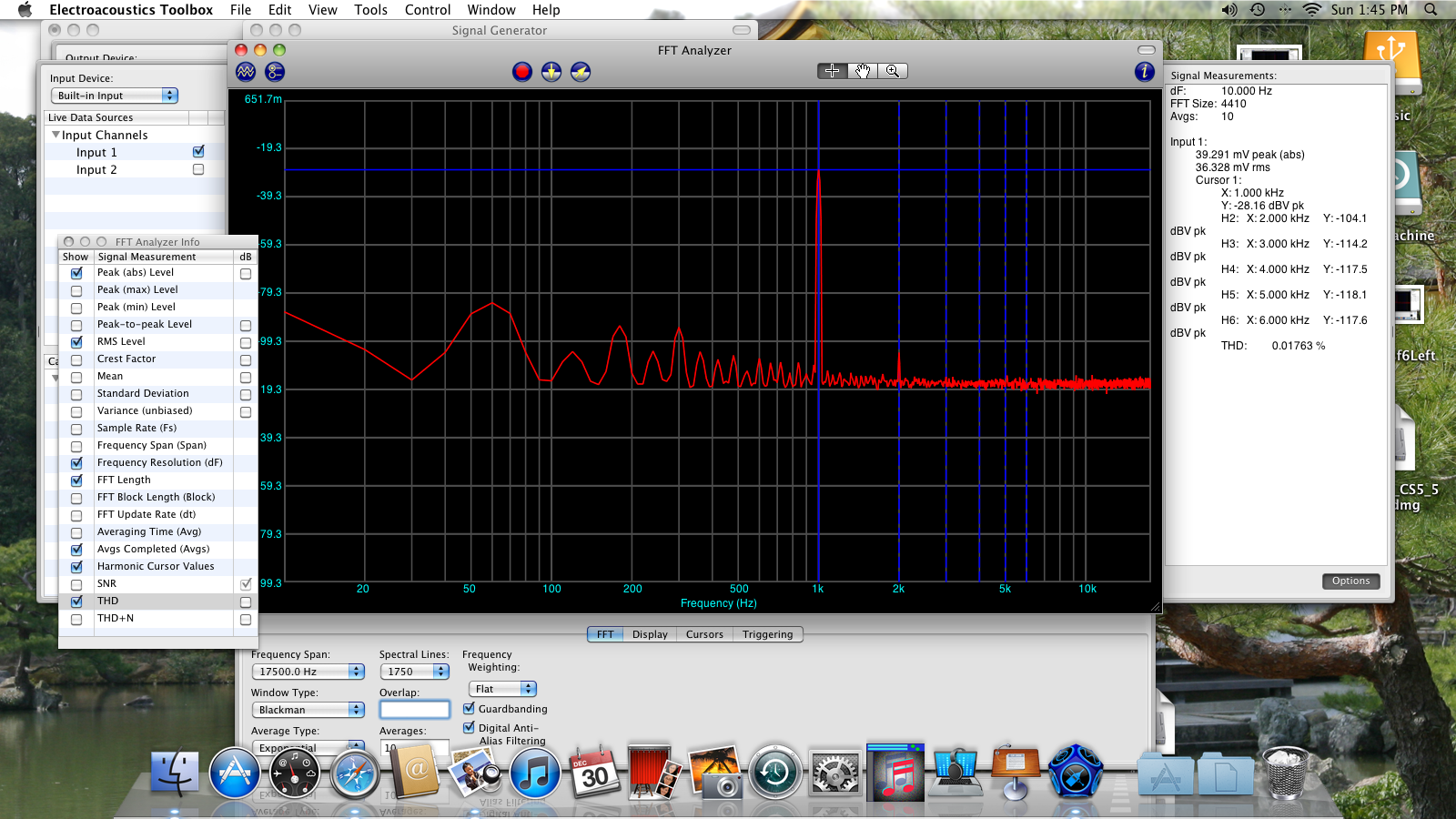Check Show for THD+N
The height and width of the screenshot is (819, 1456).
[76, 619]
